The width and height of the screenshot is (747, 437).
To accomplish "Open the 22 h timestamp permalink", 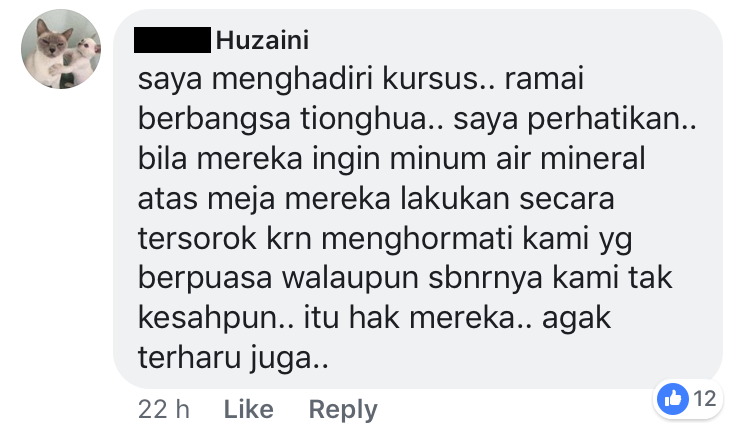I will click(164, 409).
